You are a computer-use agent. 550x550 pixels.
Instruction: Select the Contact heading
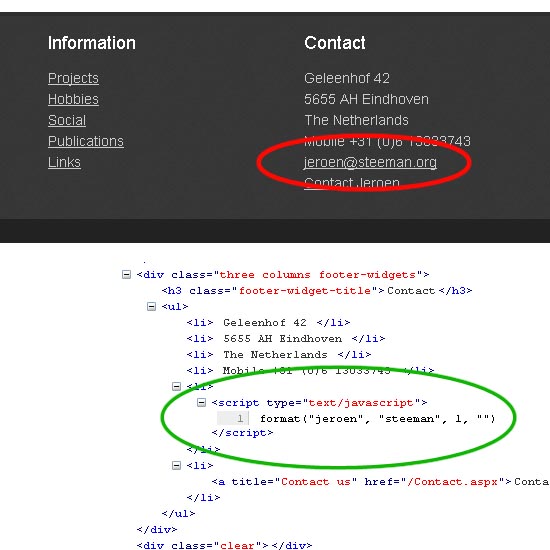pos(335,43)
